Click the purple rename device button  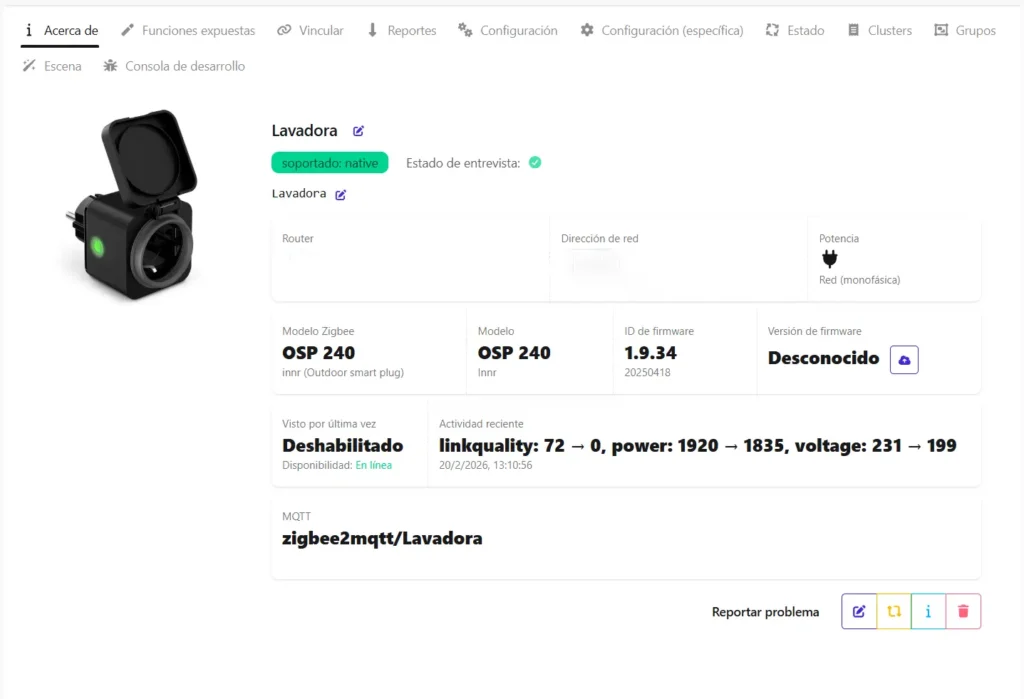[x=859, y=612]
